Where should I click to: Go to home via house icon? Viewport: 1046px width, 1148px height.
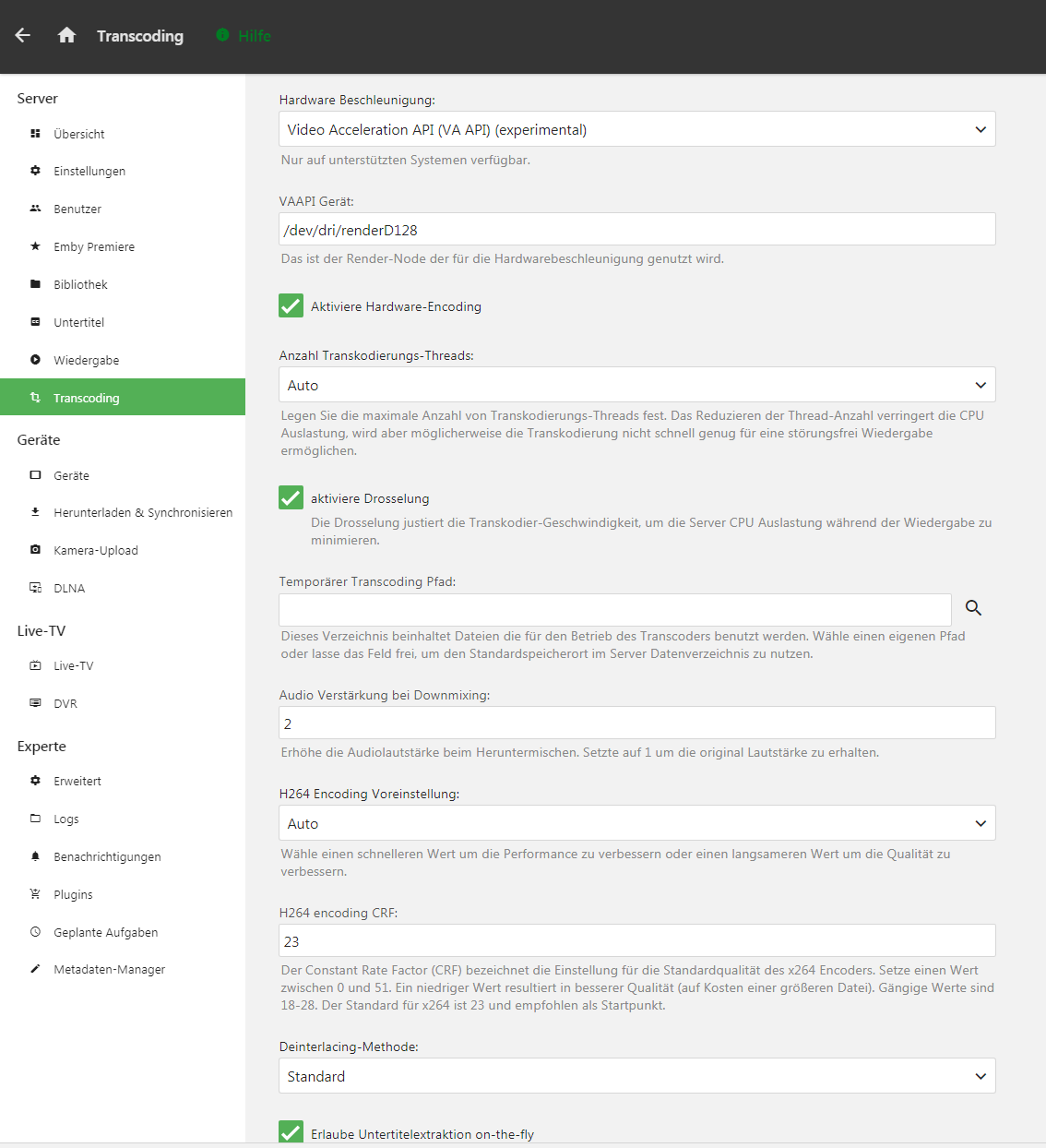click(x=66, y=35)
